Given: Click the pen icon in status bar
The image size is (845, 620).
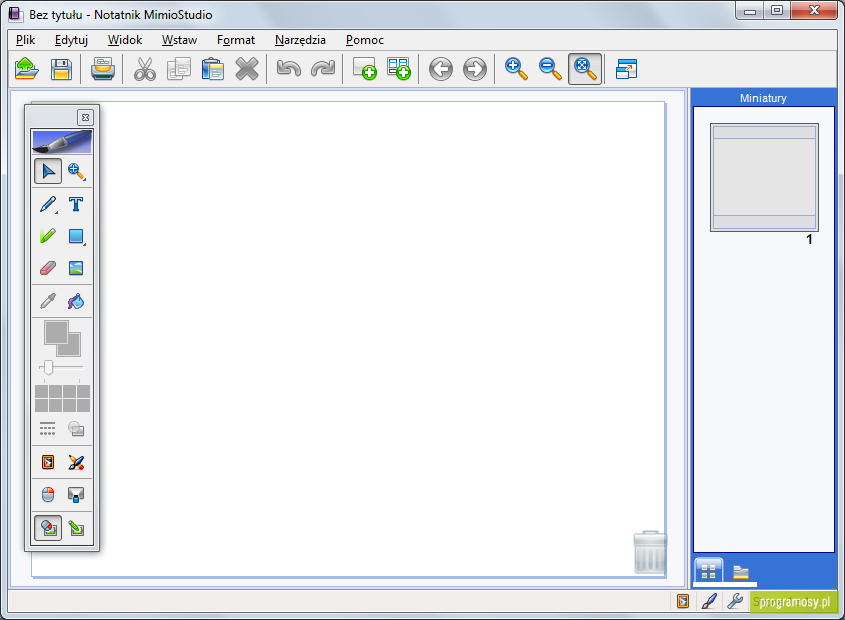Looking at the screenshot, I should [709, 601].
